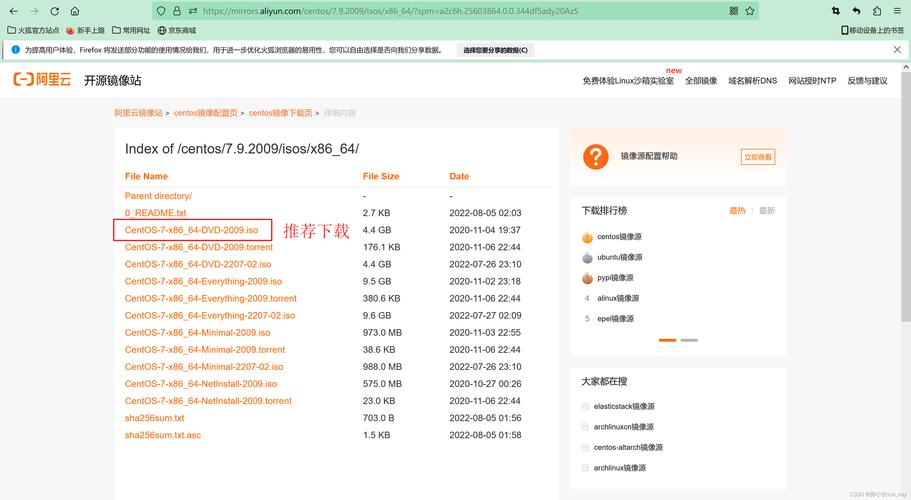The width and height of the screenshot is (911, 500).
Task: Click the Aliyun logo
Action: (x=42, y=80)
